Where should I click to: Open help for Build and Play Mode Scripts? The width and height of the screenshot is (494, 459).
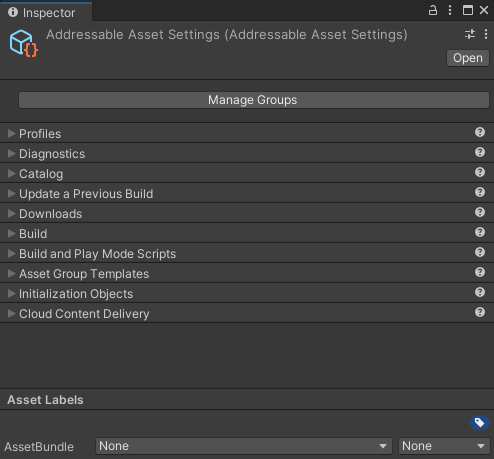click(x=480, y=252)
